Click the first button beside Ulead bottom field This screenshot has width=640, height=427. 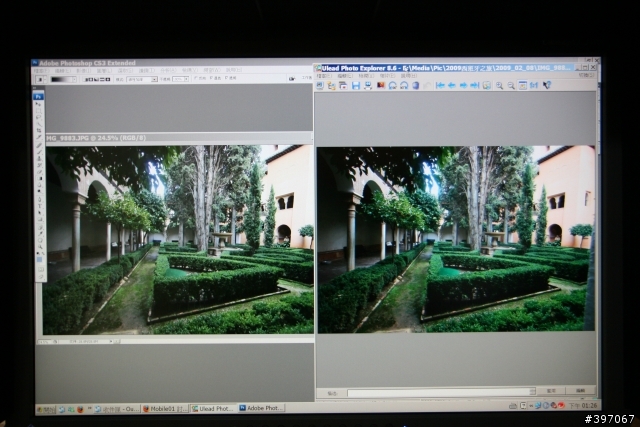point(551,391)
